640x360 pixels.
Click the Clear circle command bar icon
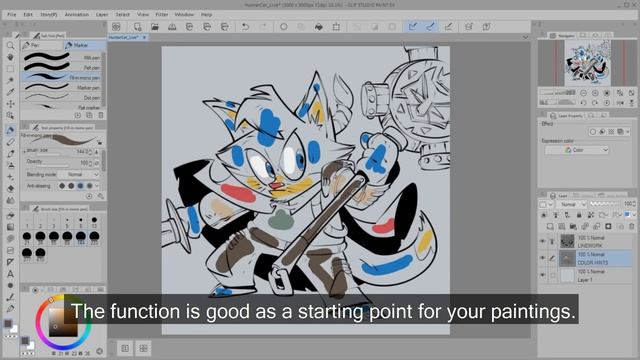284,27
